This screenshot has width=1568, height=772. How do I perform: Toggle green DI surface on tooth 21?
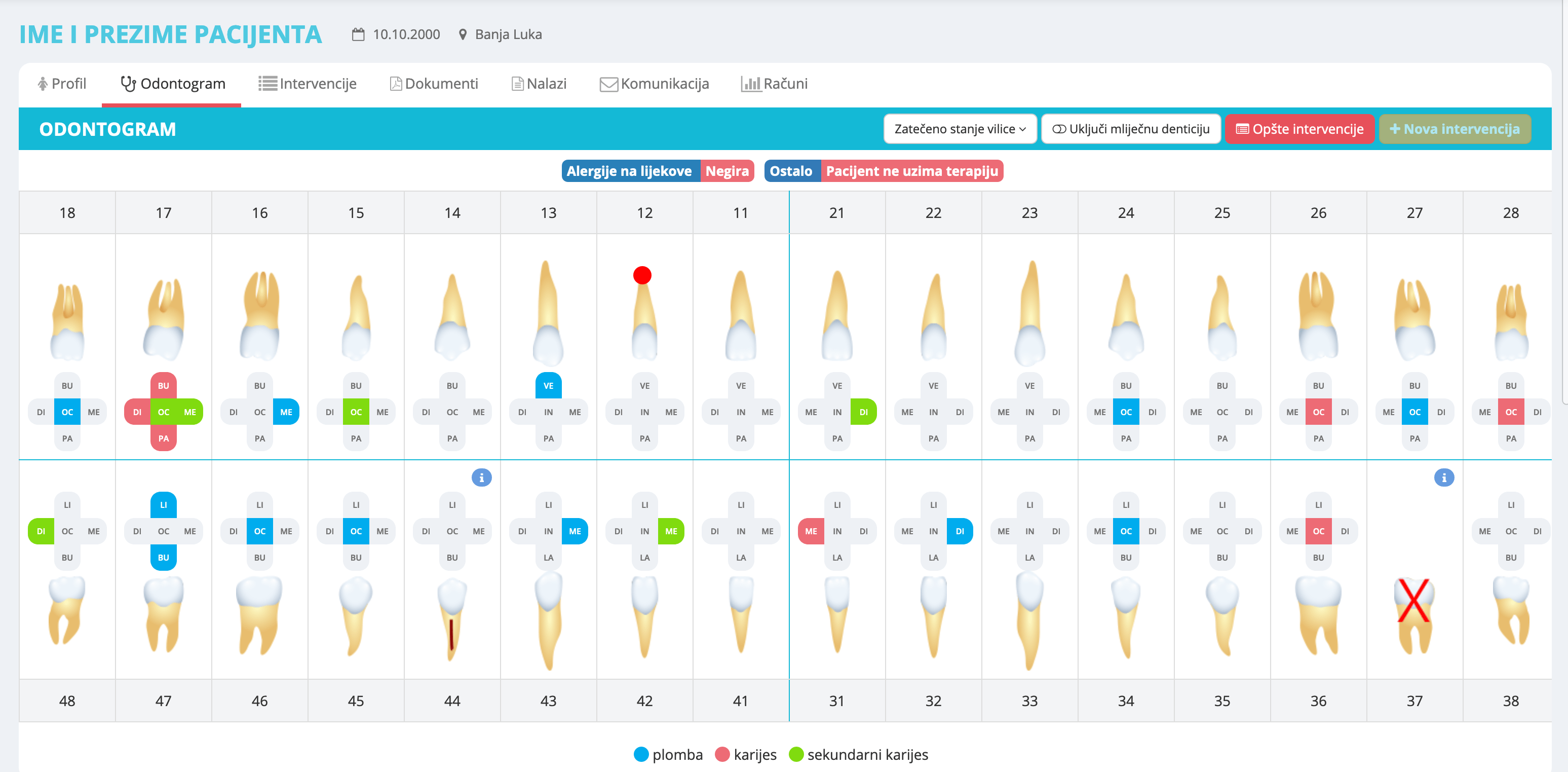[863, 412]
